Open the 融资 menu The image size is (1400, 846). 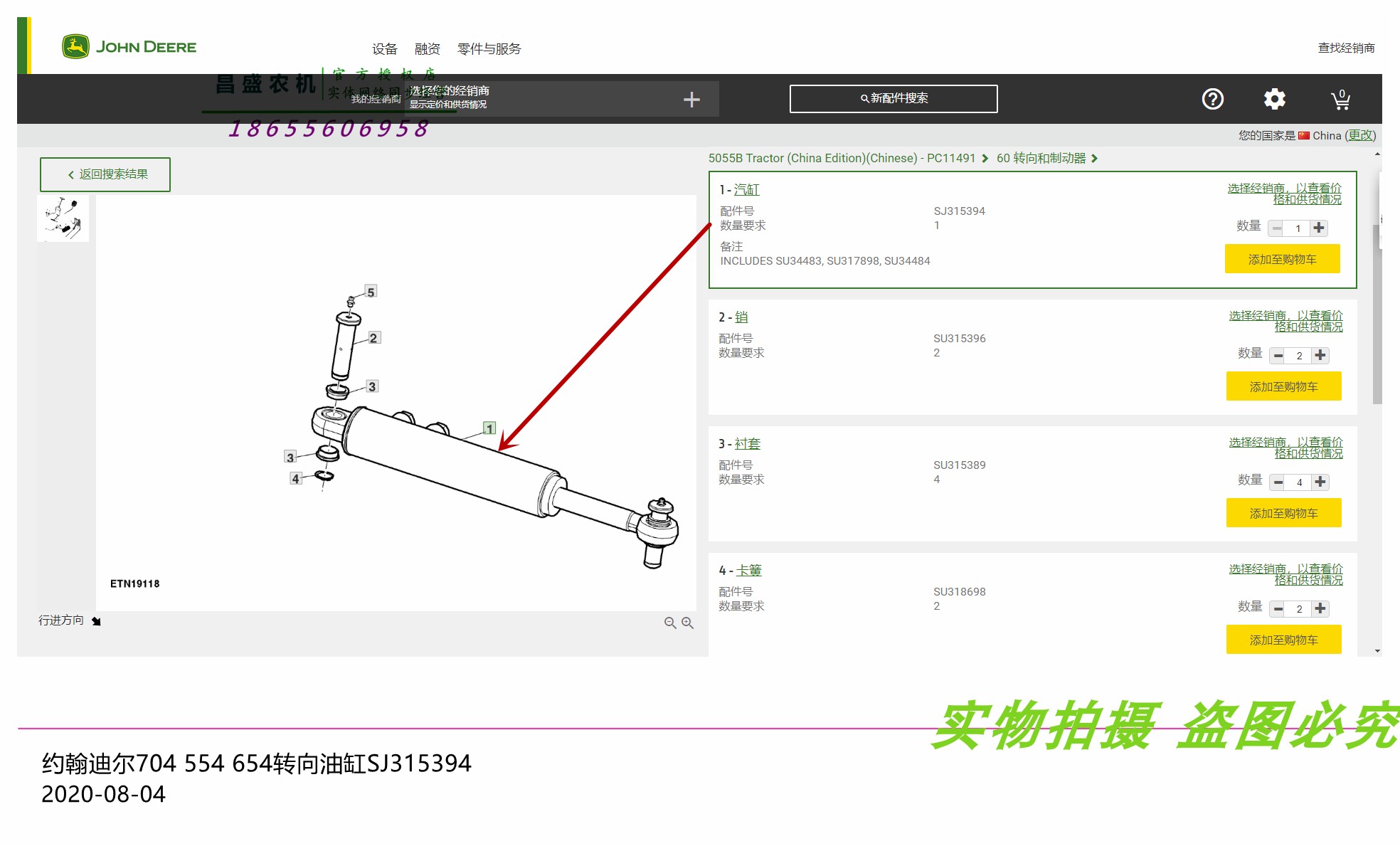tap(428, 48)
